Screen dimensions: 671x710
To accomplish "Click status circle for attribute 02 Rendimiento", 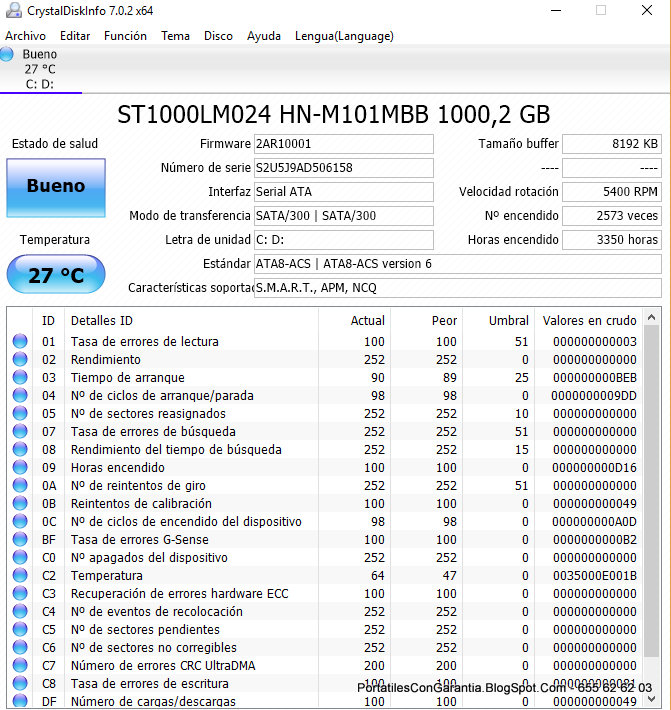I will click(x=20, y=359).
